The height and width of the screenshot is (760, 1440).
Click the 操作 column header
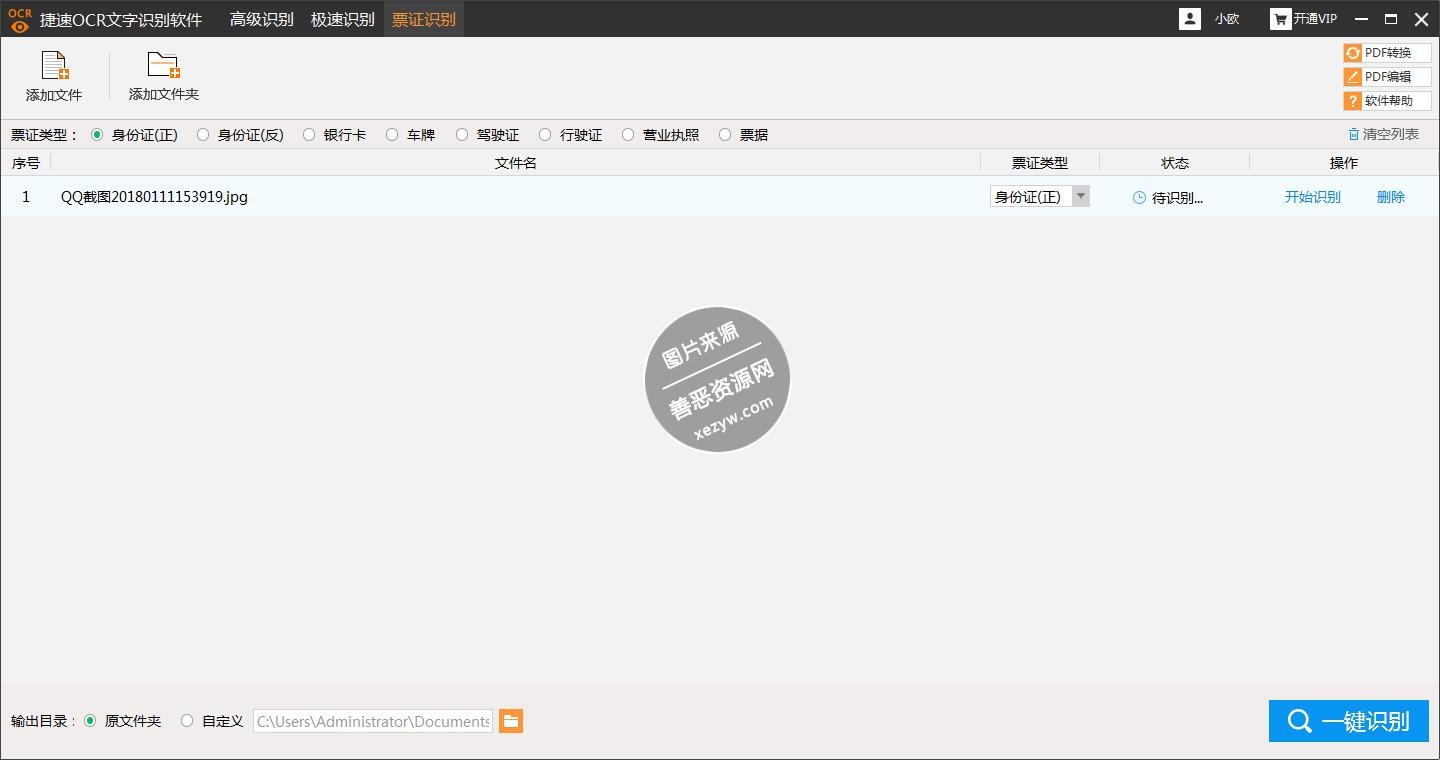[x=1344, y=163]
